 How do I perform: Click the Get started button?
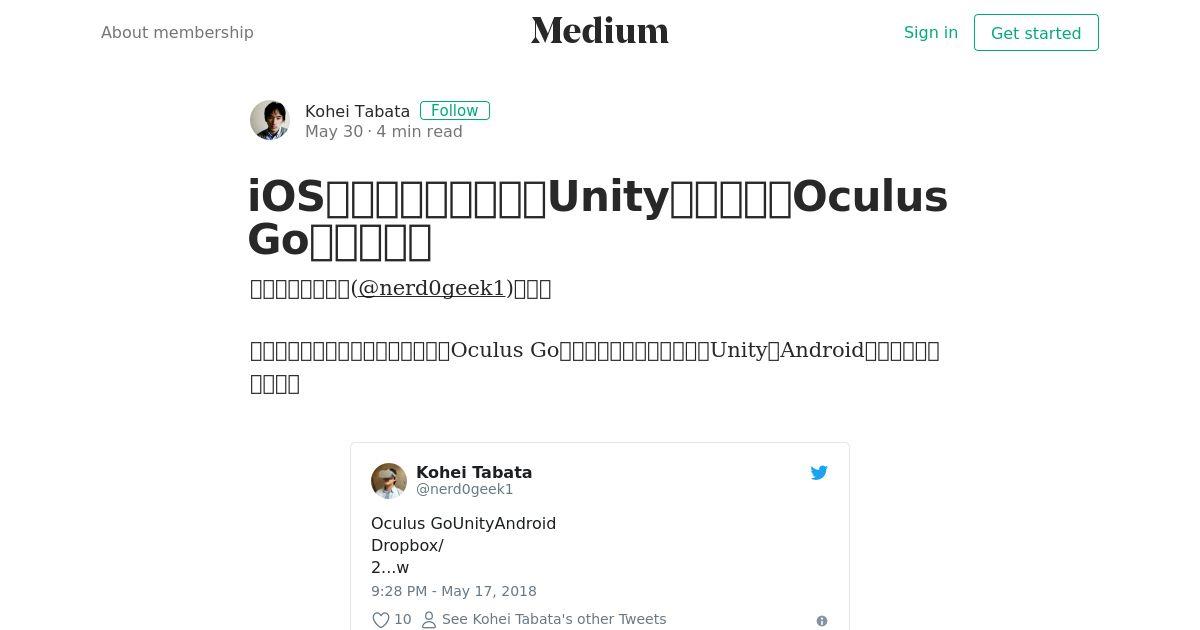pos(1036,33)
